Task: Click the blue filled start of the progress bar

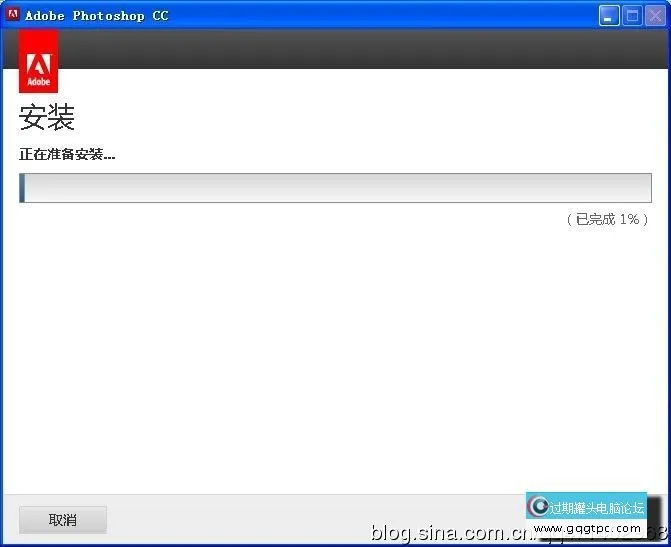Action: [x=22, y=188]
